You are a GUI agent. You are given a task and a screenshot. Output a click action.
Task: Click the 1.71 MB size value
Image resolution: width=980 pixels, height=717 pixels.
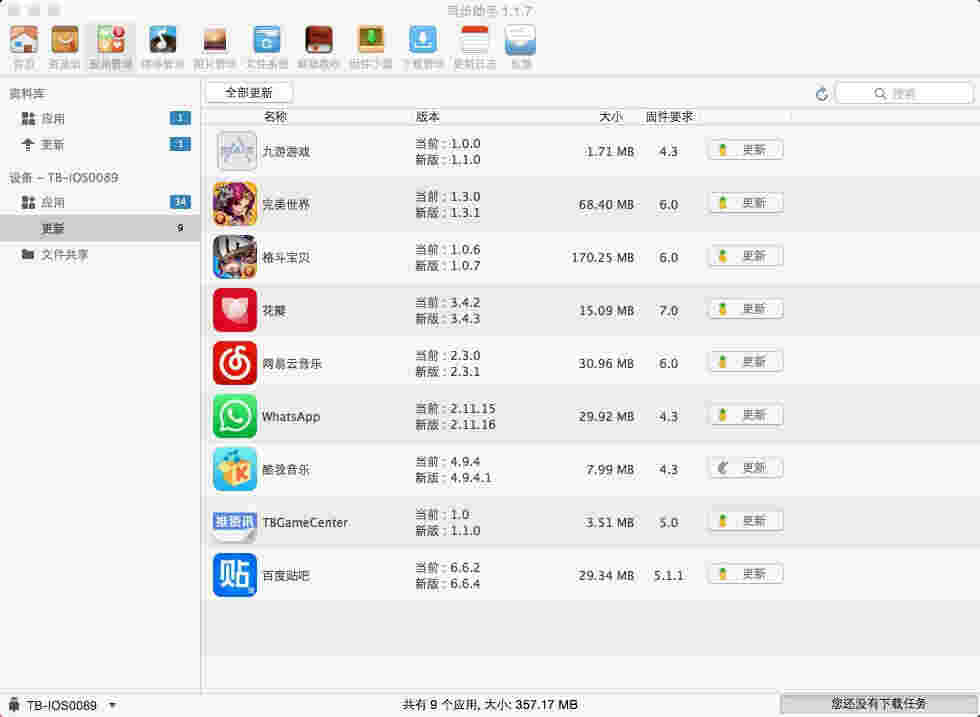(610, 151)
